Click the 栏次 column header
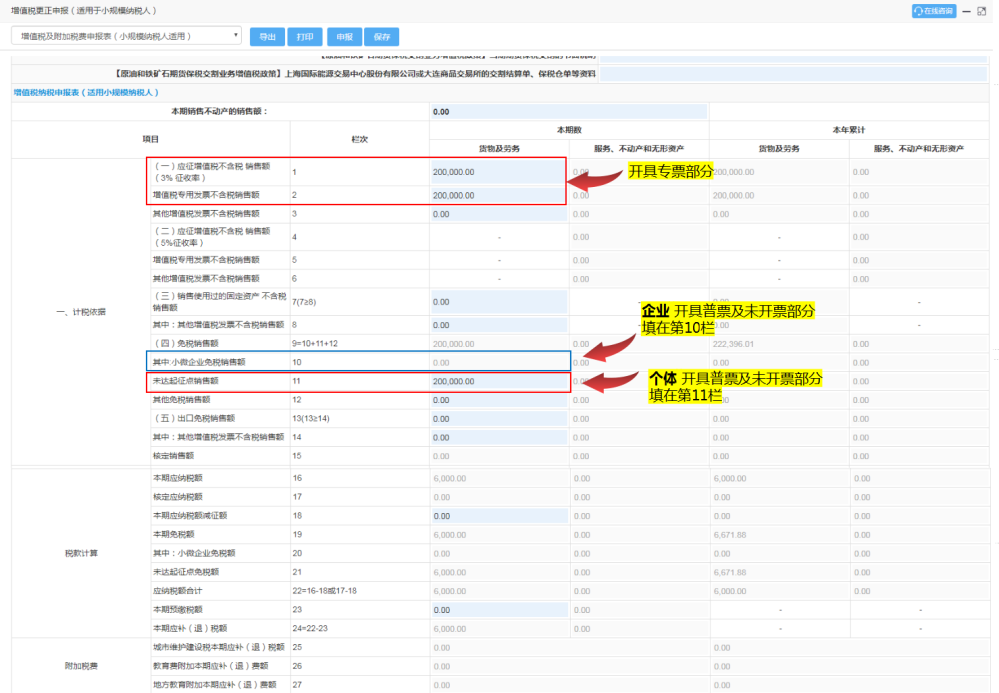 (x=360, y=139)
